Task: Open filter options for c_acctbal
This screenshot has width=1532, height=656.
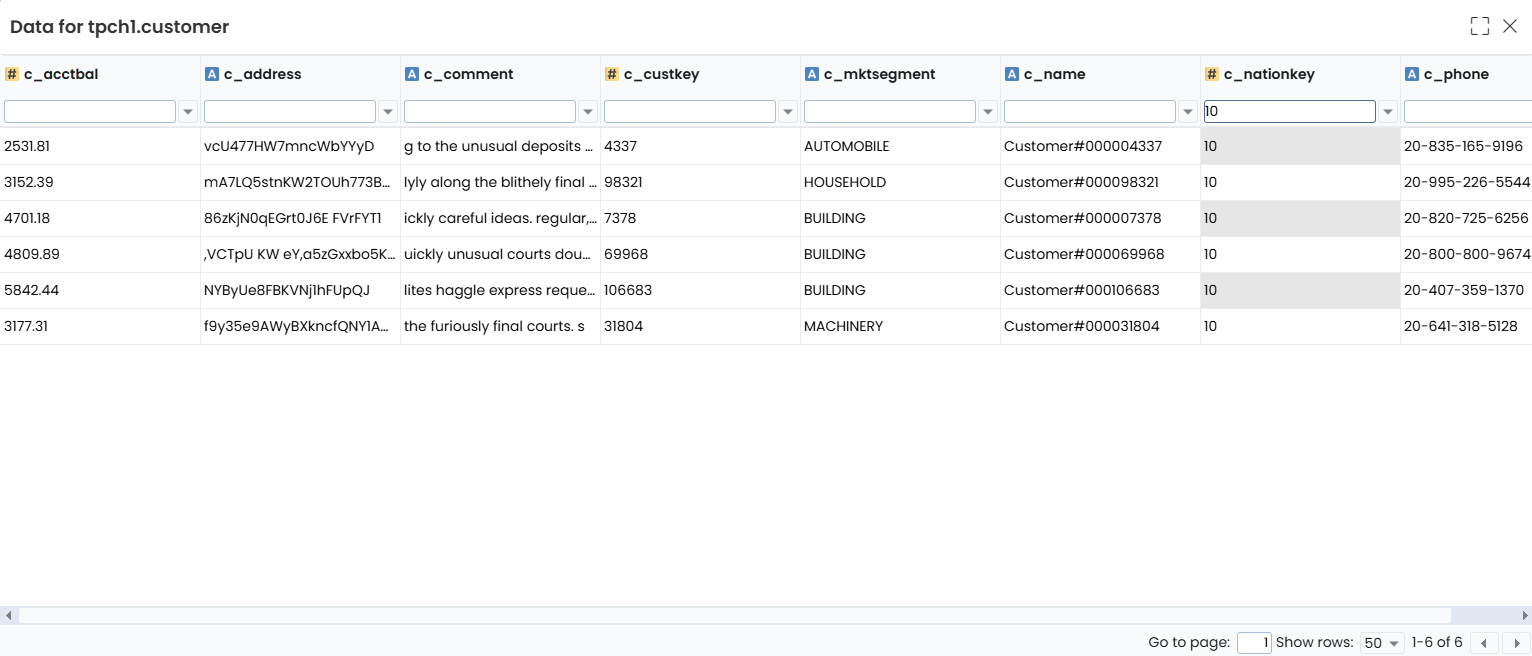Action: coord(188,112)
